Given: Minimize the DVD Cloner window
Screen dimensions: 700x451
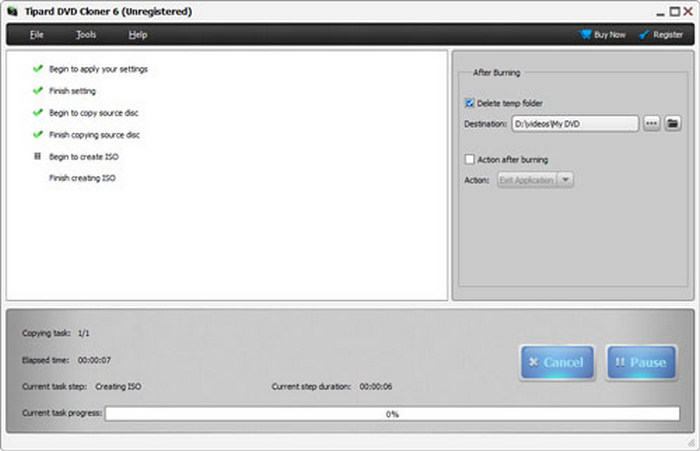Looking at the screenshot, I should [661, 13].
